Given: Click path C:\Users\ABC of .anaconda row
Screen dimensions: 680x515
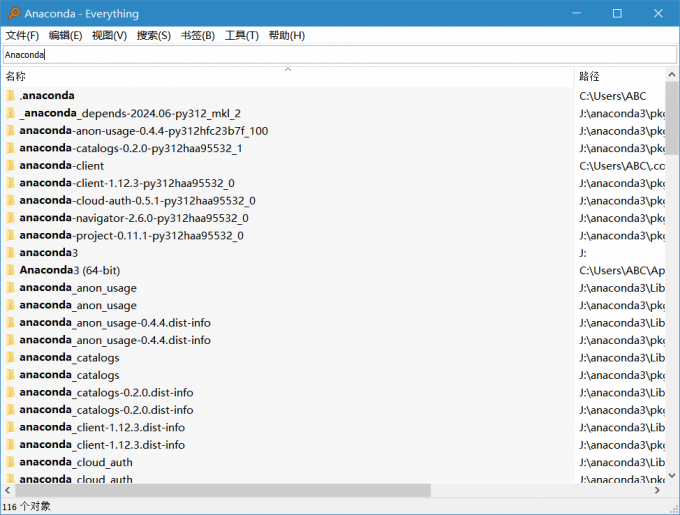Looking at the screenshot, I should coord(612,96).
